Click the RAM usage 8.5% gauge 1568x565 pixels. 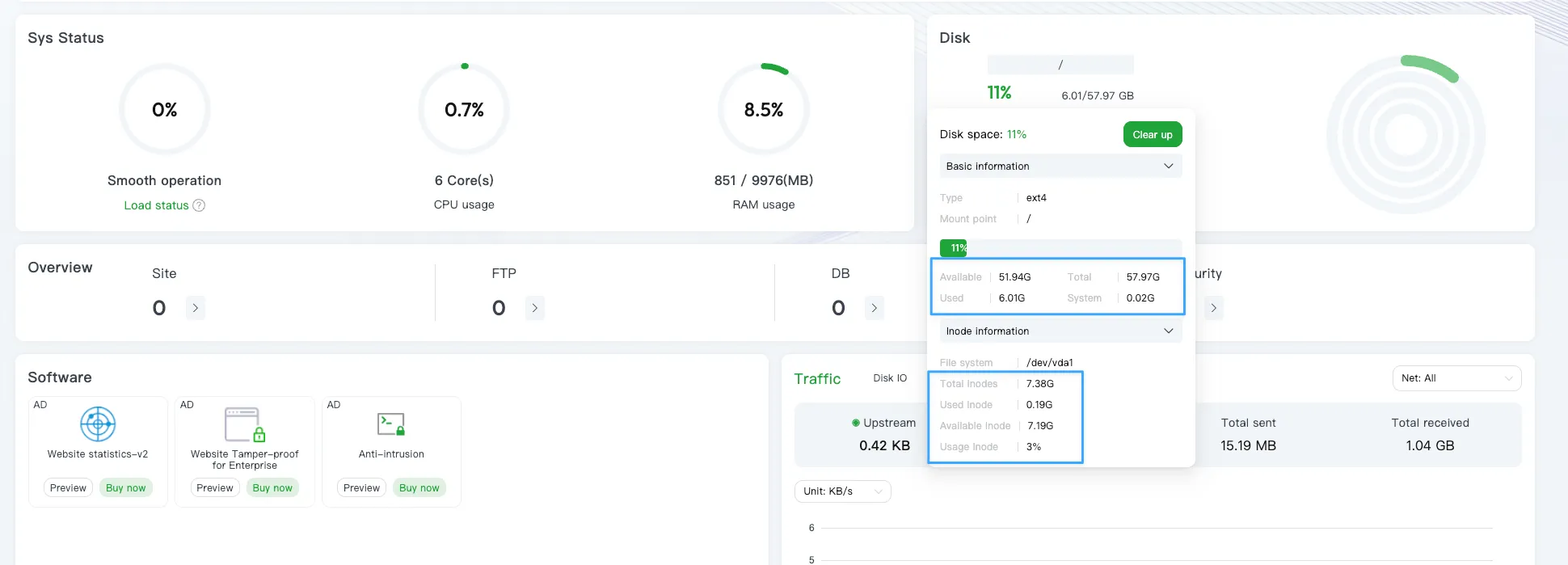pos(763,110)
